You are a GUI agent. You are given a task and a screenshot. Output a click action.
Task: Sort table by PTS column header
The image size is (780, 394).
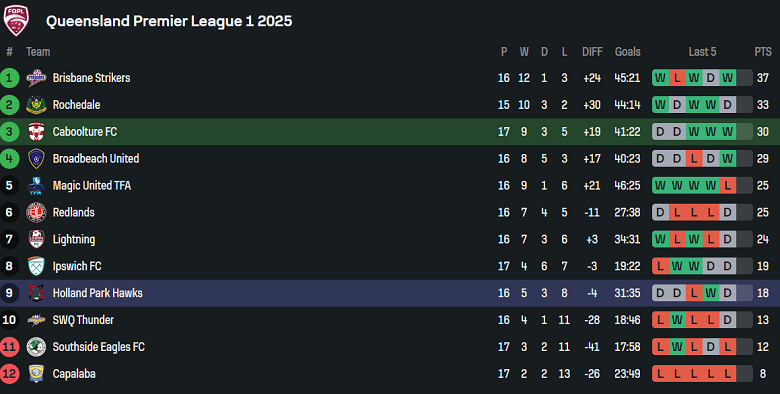pos(763,51)
